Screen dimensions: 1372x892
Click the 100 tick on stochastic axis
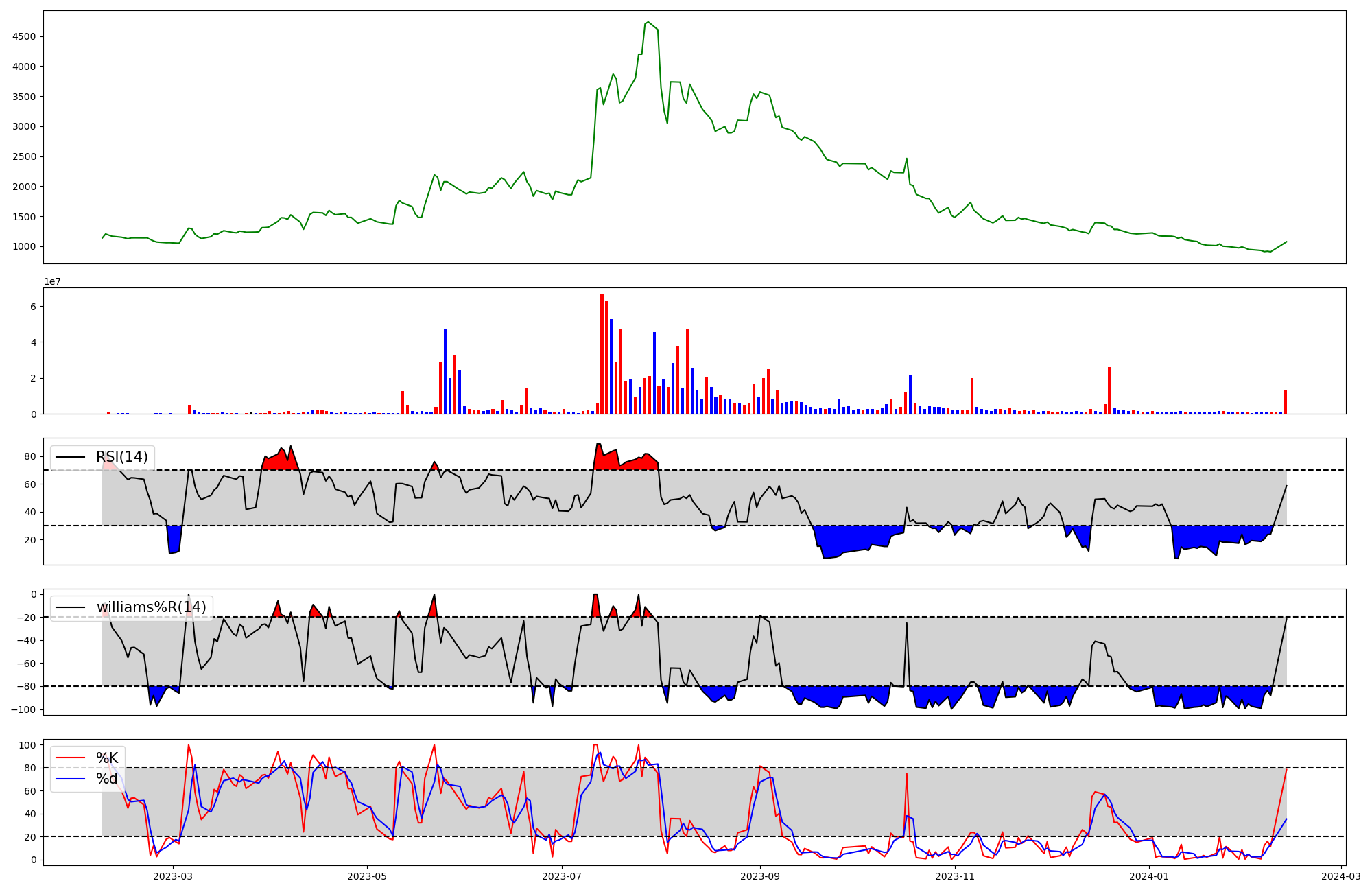click(x=27, y=745)
